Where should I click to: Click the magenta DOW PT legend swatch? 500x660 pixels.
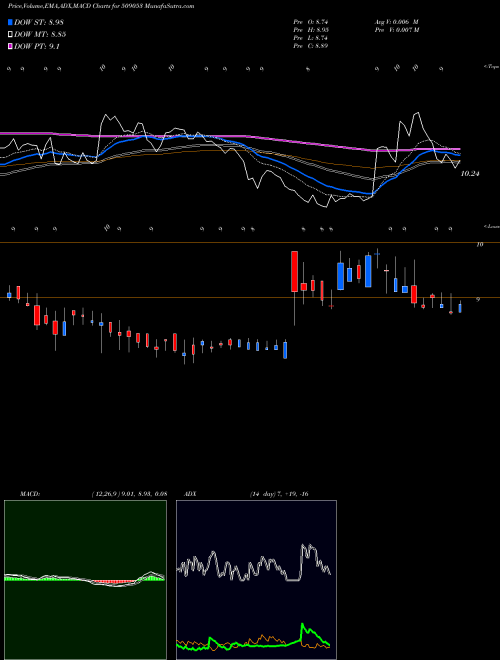pos(11,47)
